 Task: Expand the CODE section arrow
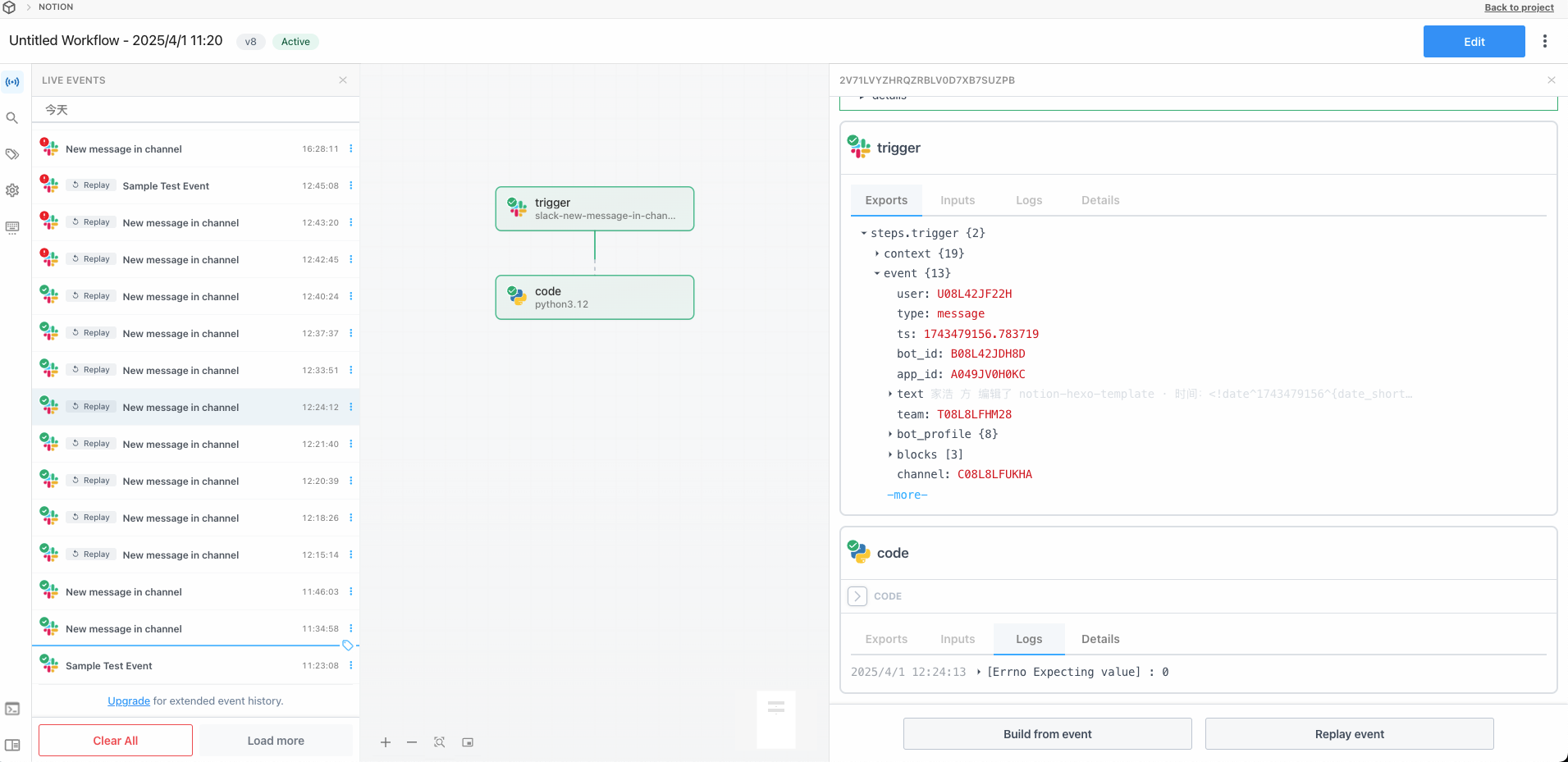(x=857, y=596)
